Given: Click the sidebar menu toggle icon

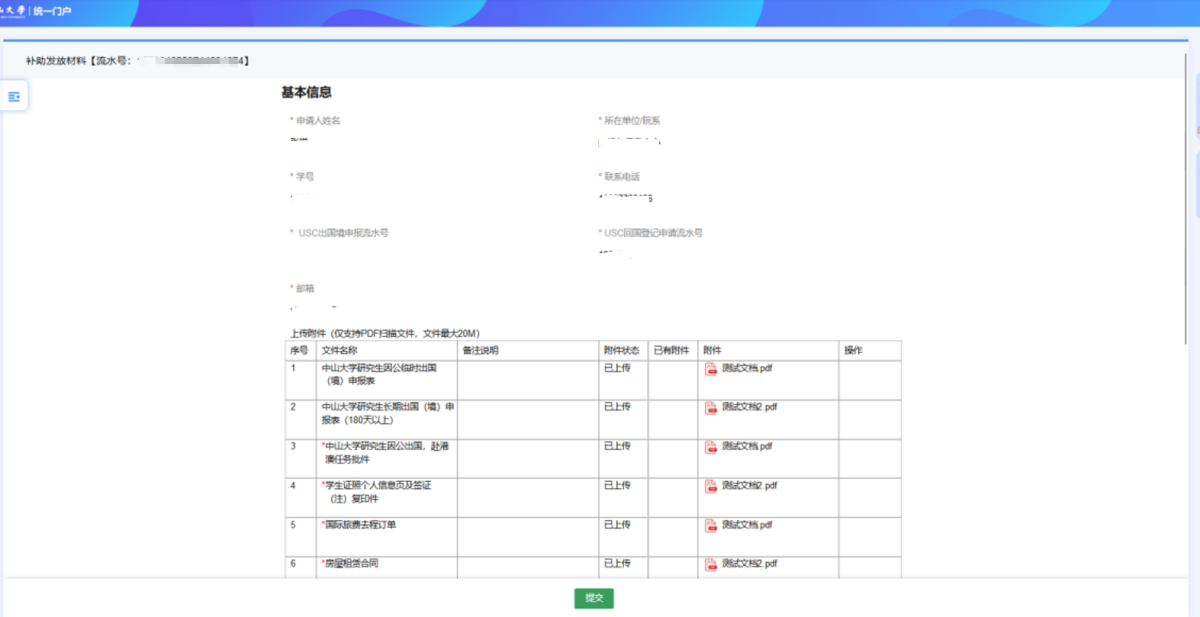Looking at the screenshot, I should tap(14, 96).
